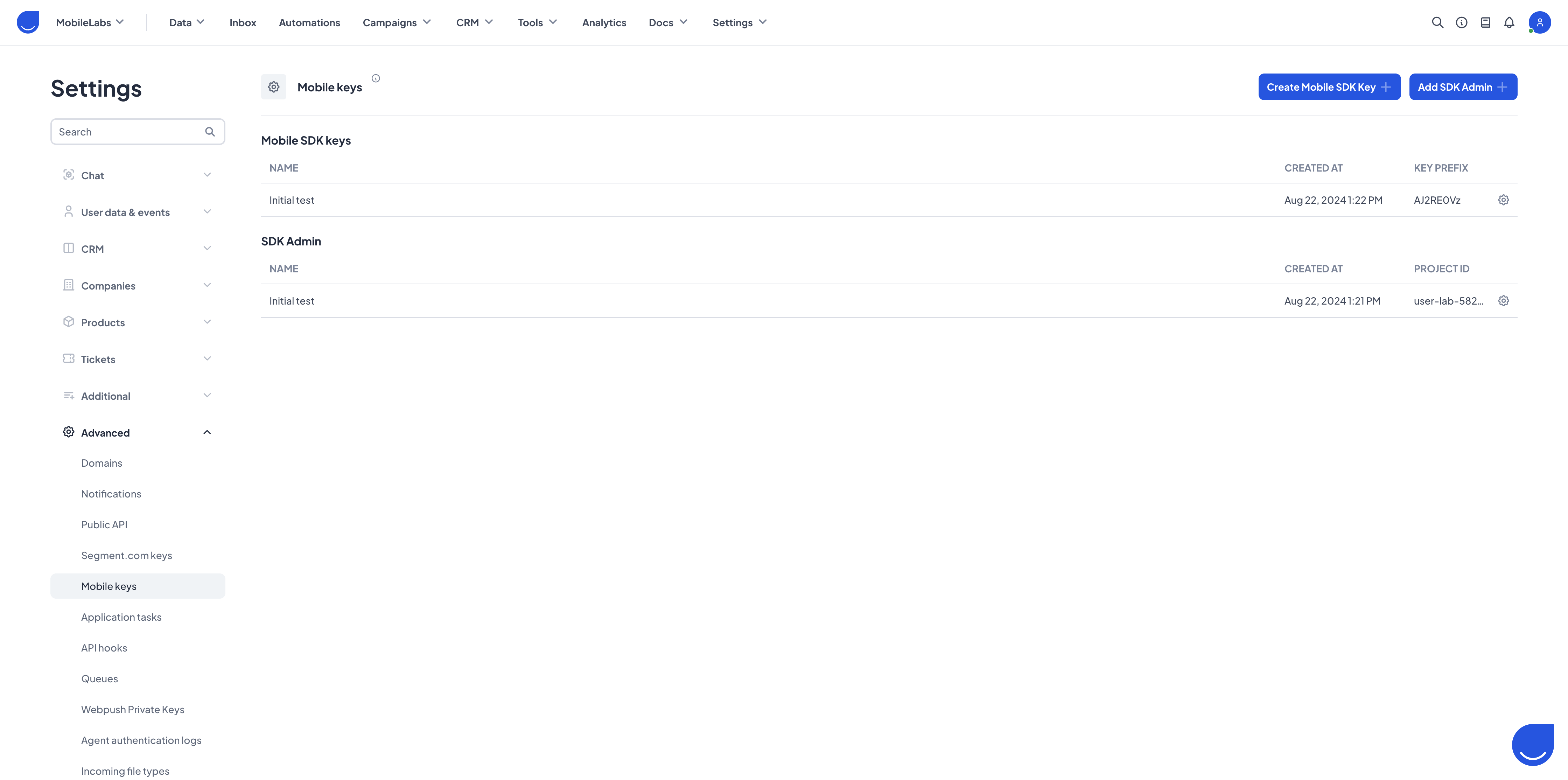1568x780 pixels.
Task: Open the Settings top navigation dropdown
Action: 740,22
